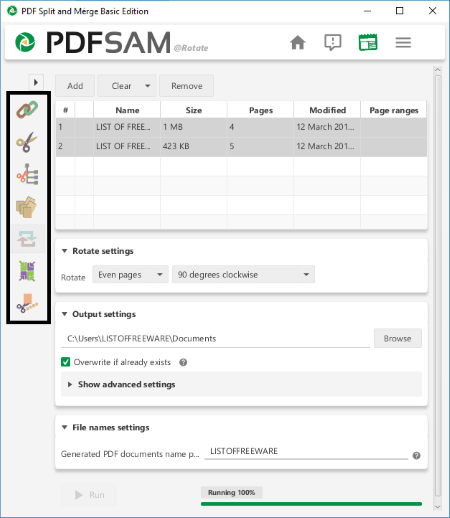Click the output folder path field
The image size is (450, 518).
point(215,339)
